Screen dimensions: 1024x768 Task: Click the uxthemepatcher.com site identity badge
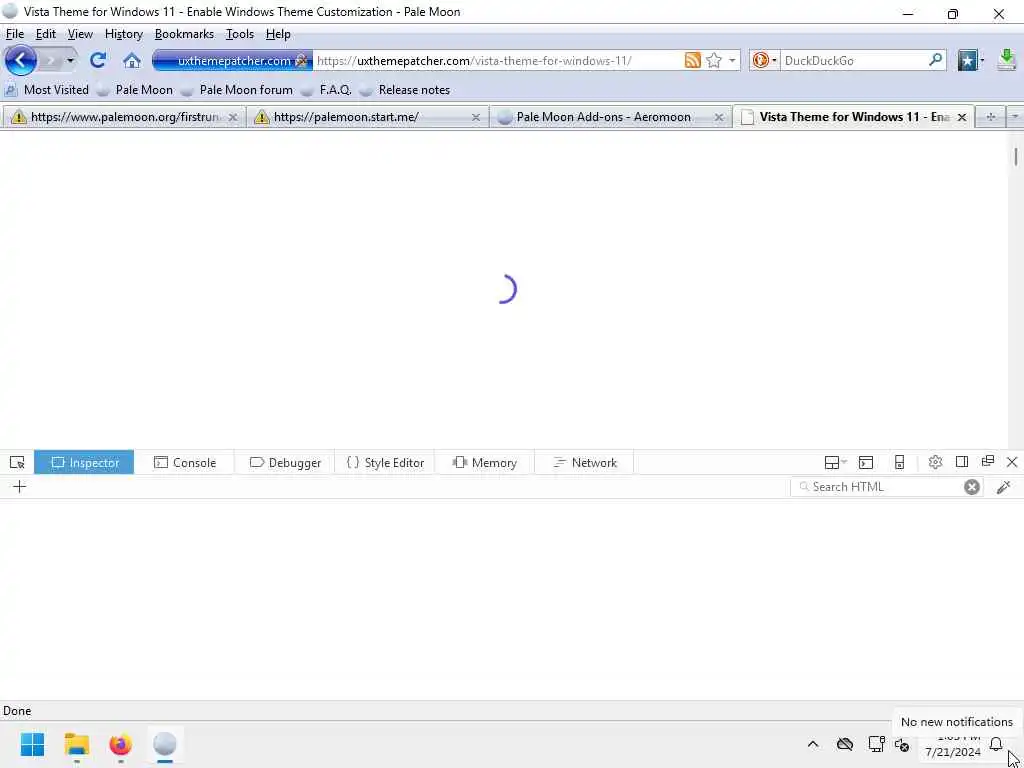coord(232,61)
